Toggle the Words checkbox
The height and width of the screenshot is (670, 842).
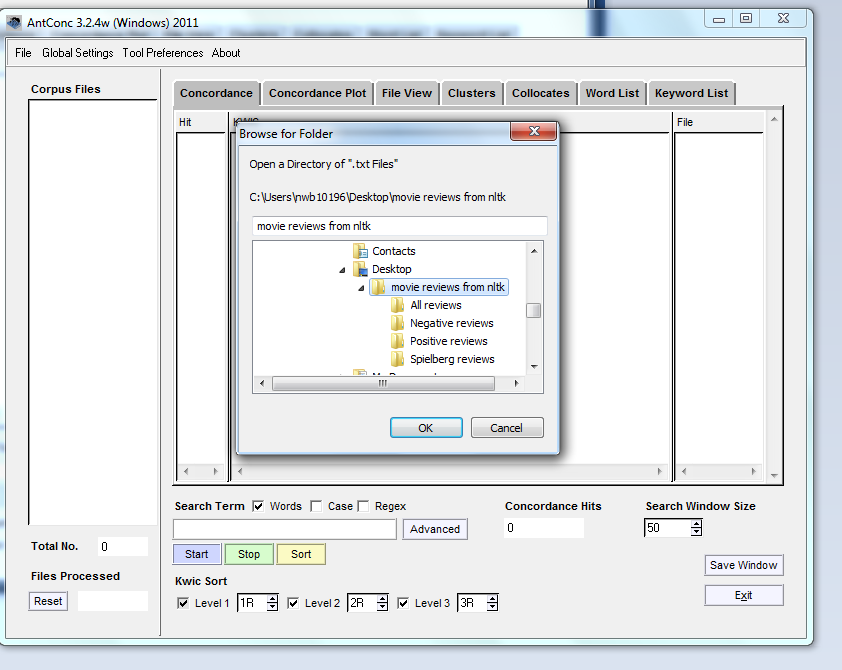pyautogui.click(x=259, y=506)
